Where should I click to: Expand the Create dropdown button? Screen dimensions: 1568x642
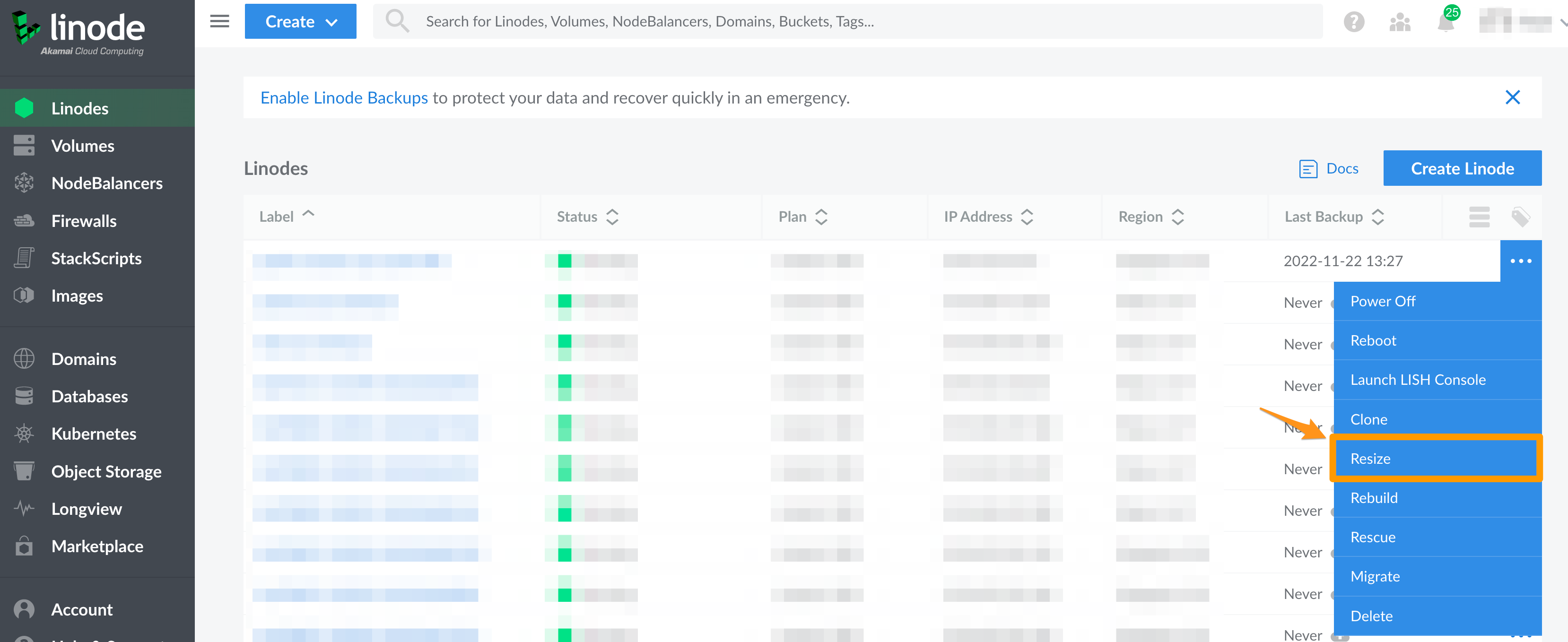pyautogui.click(x=301, y=22)
